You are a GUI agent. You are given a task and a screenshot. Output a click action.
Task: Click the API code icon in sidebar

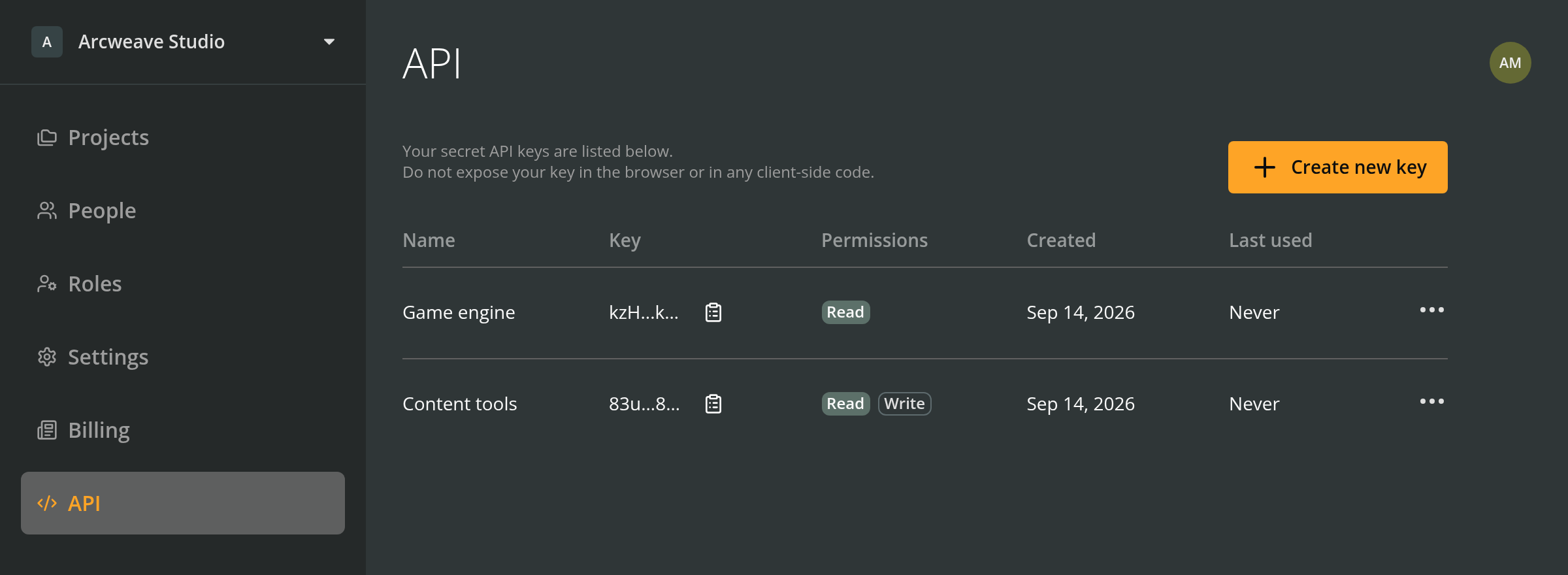[47, 503]
